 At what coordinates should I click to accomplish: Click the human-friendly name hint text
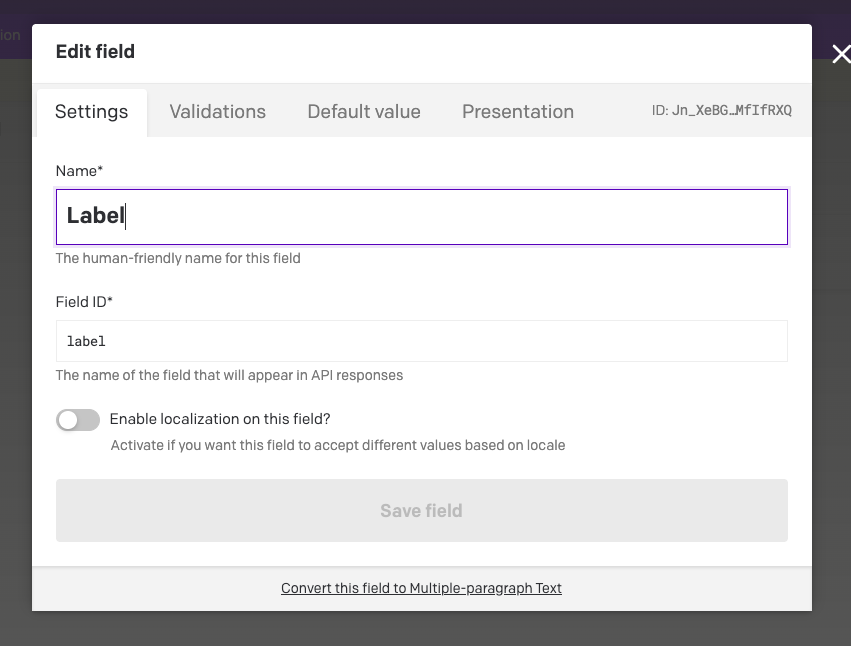coord(178,258)
